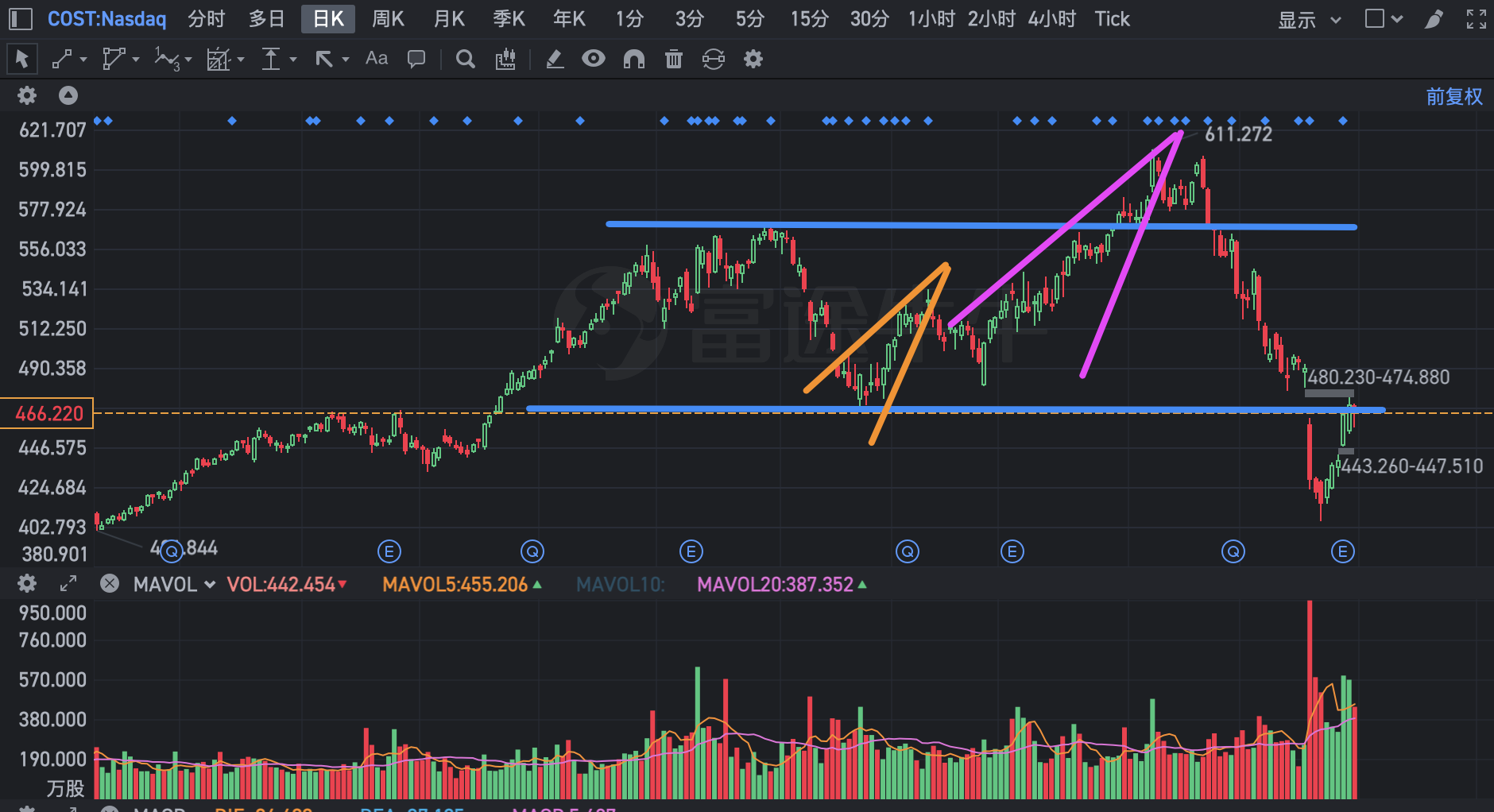Screen dimensions: 1494x812
Task: Click the 前复权 adjustment link
Action: tap(1453, 96)
